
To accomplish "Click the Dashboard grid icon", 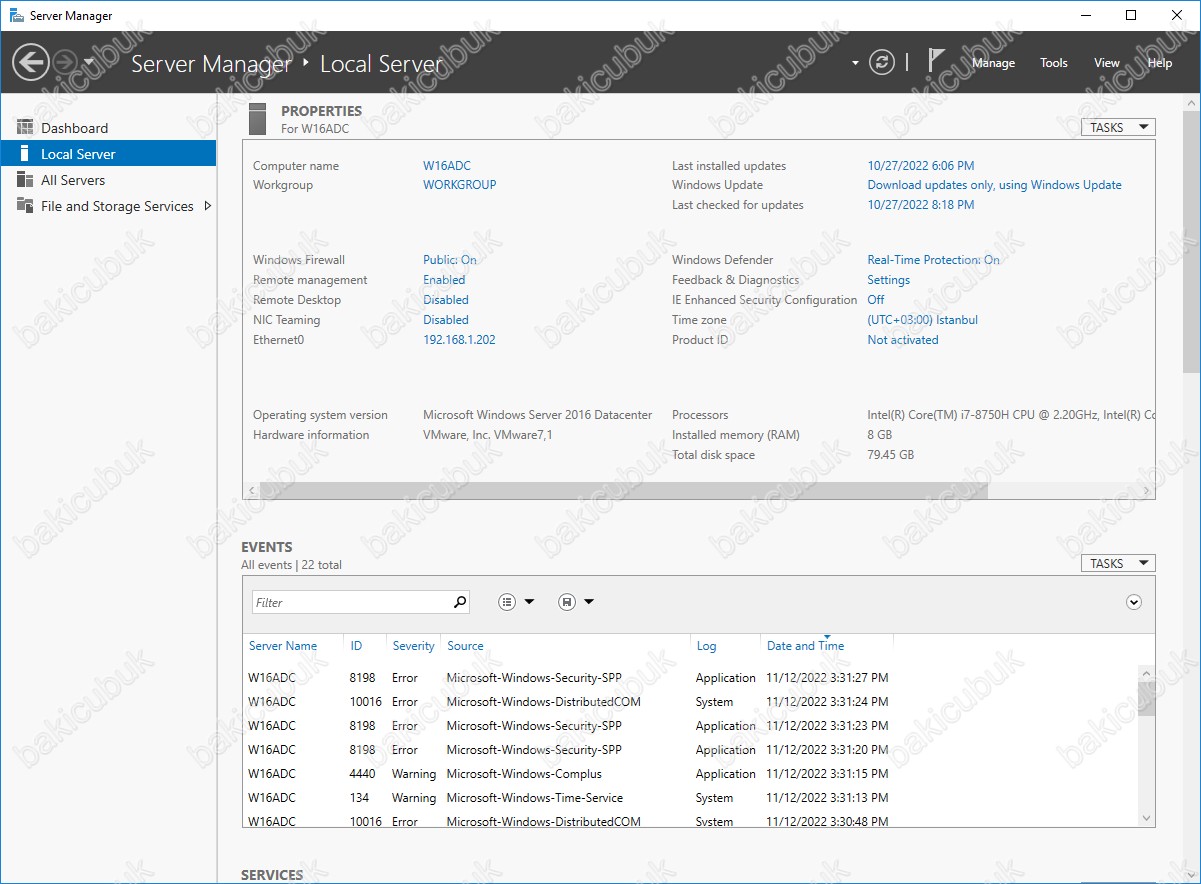I will [25, 127].
